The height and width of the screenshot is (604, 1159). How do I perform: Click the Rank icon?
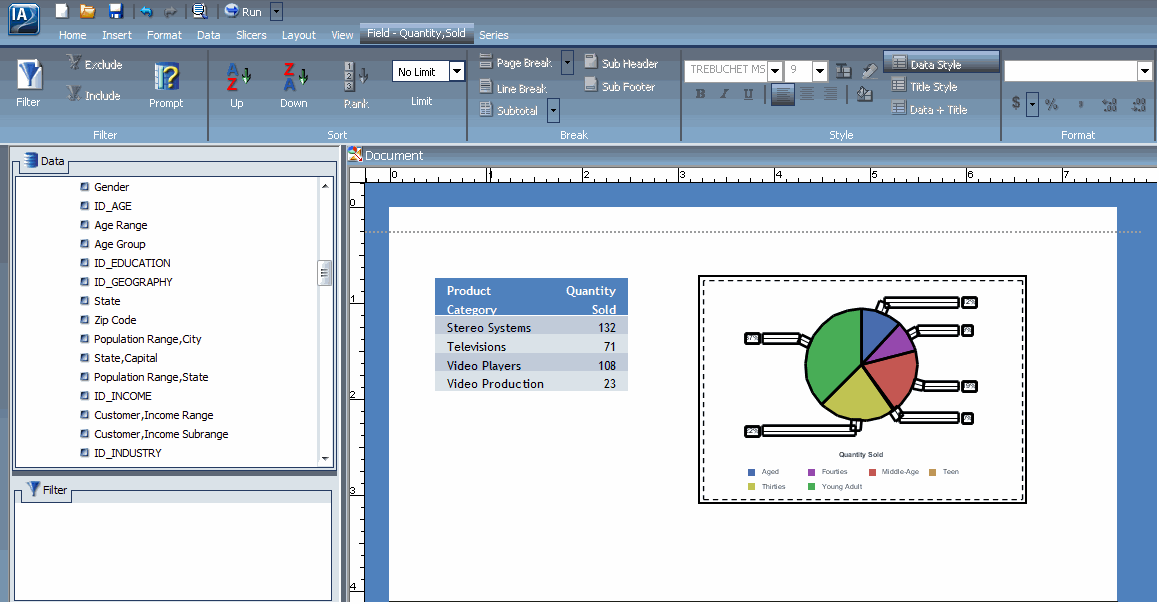(356, 77)
